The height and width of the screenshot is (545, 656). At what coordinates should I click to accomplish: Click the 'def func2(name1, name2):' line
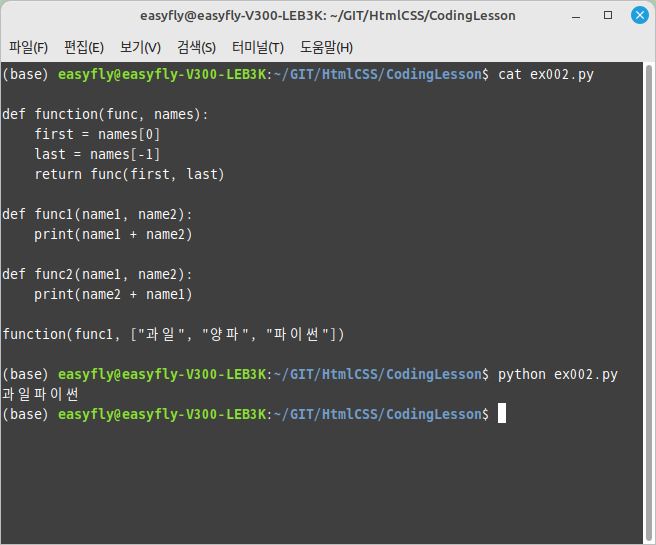click(x=97, y=274)
